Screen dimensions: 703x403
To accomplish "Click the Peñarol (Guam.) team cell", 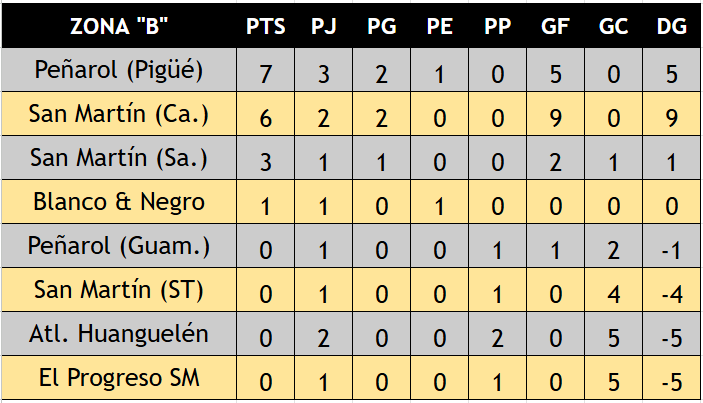I will click(119, 246).
